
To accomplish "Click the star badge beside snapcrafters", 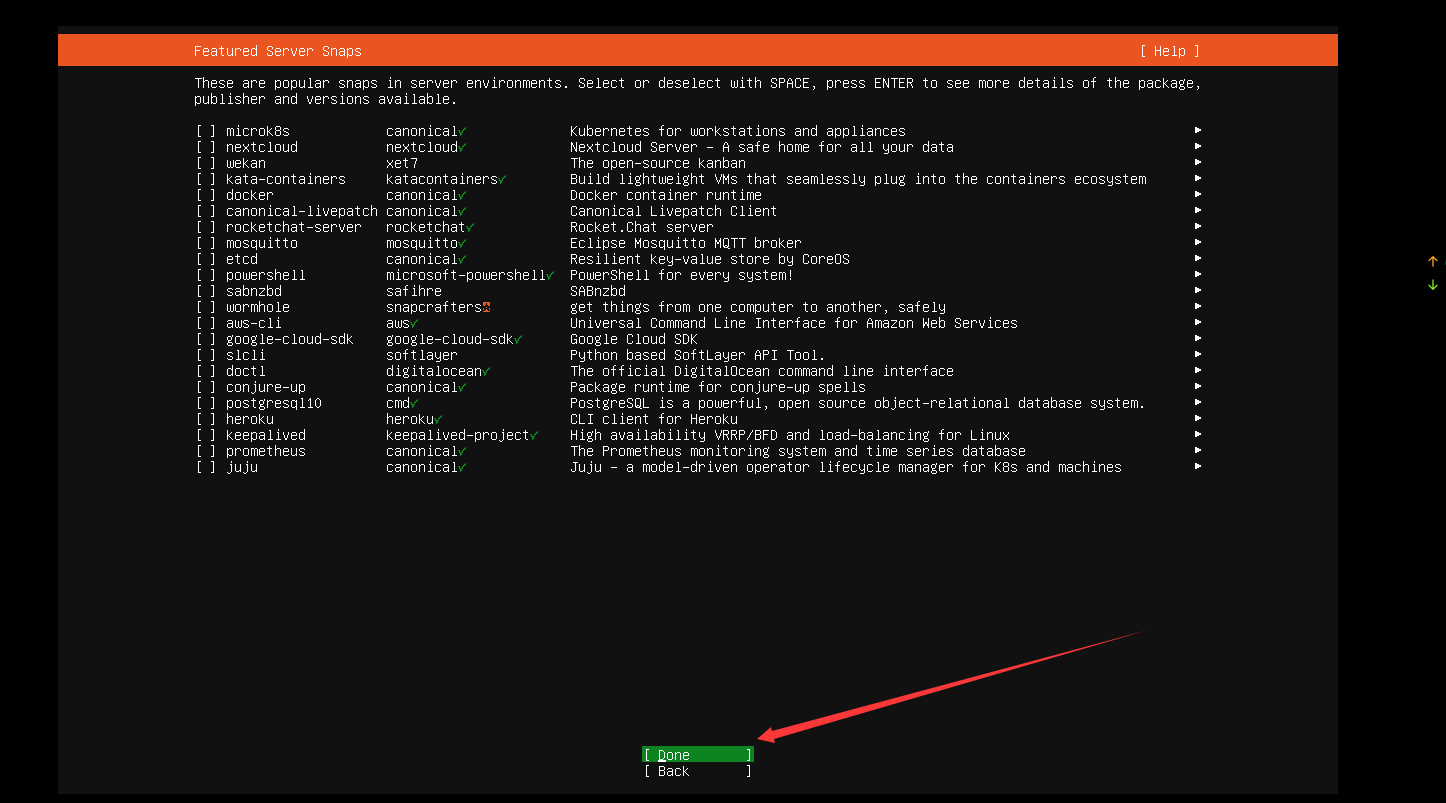I will [486, 307].
